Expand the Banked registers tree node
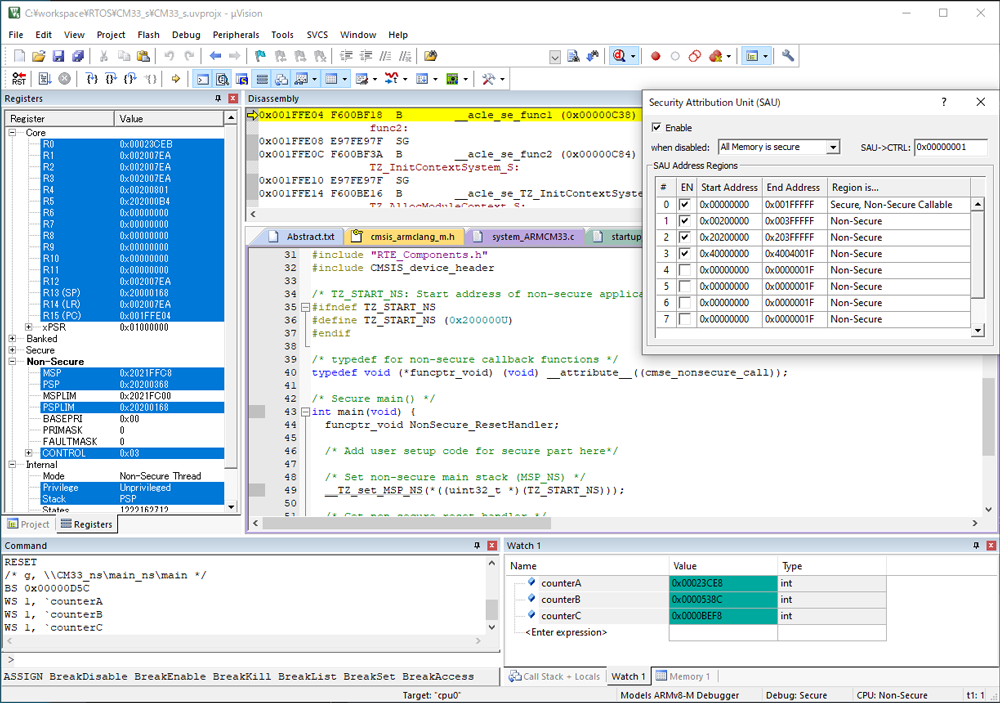Image resolution: width=1000 pixels, height=703 pixels. [13, 339]
